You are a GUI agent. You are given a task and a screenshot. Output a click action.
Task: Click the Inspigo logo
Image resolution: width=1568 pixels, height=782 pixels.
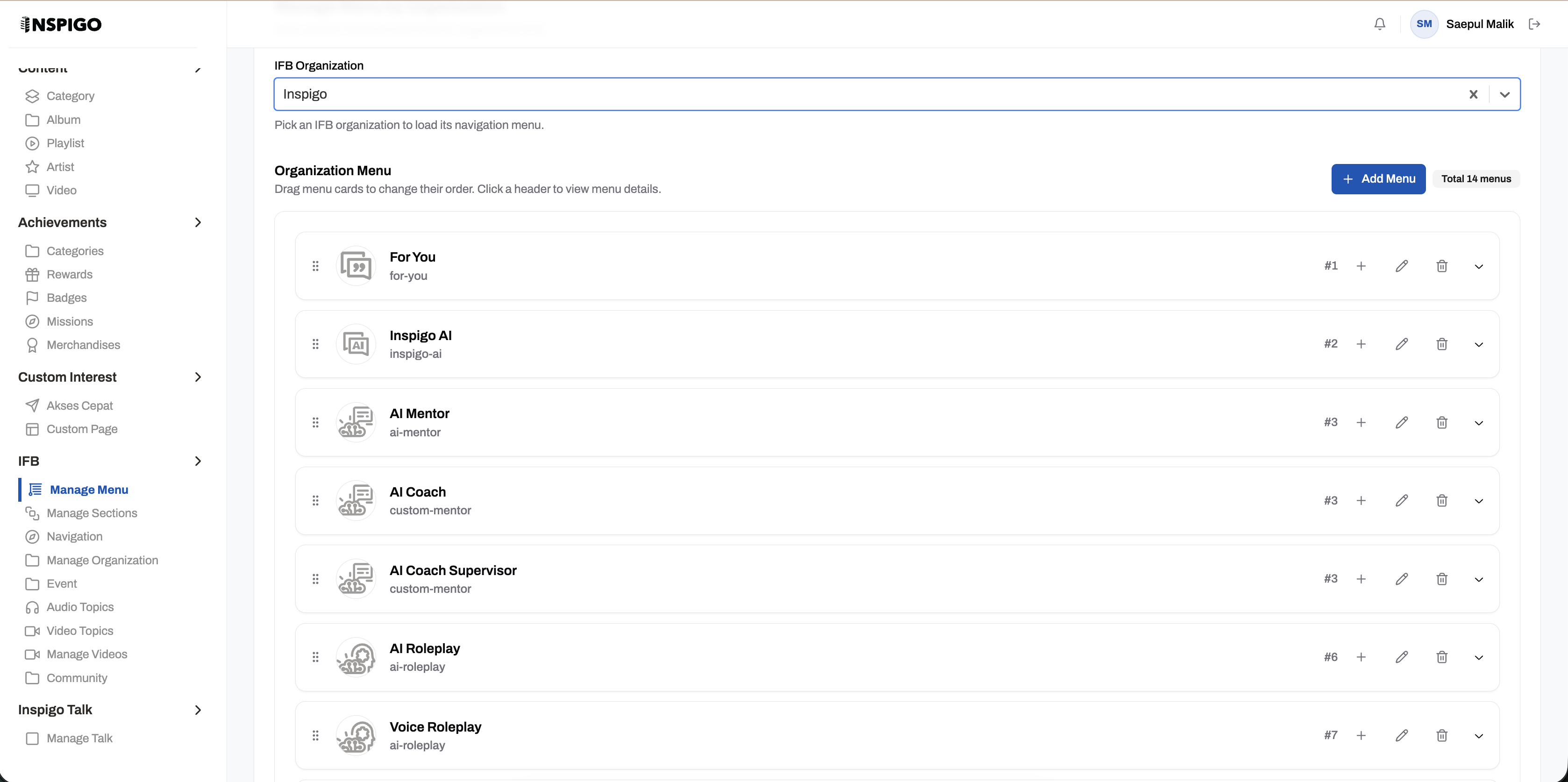point(61,24)
